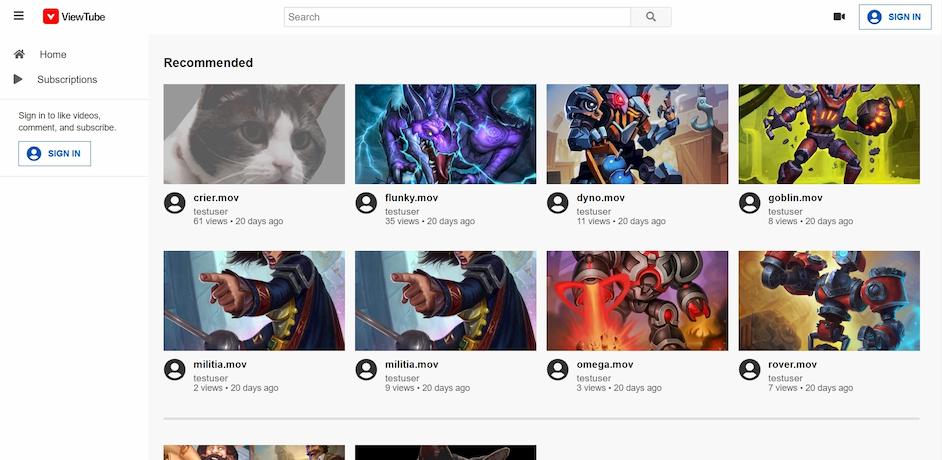The height and width of the screenshot is (460, 942).
Task: Click testuser under dyno.mov
Action: [594, 211]
